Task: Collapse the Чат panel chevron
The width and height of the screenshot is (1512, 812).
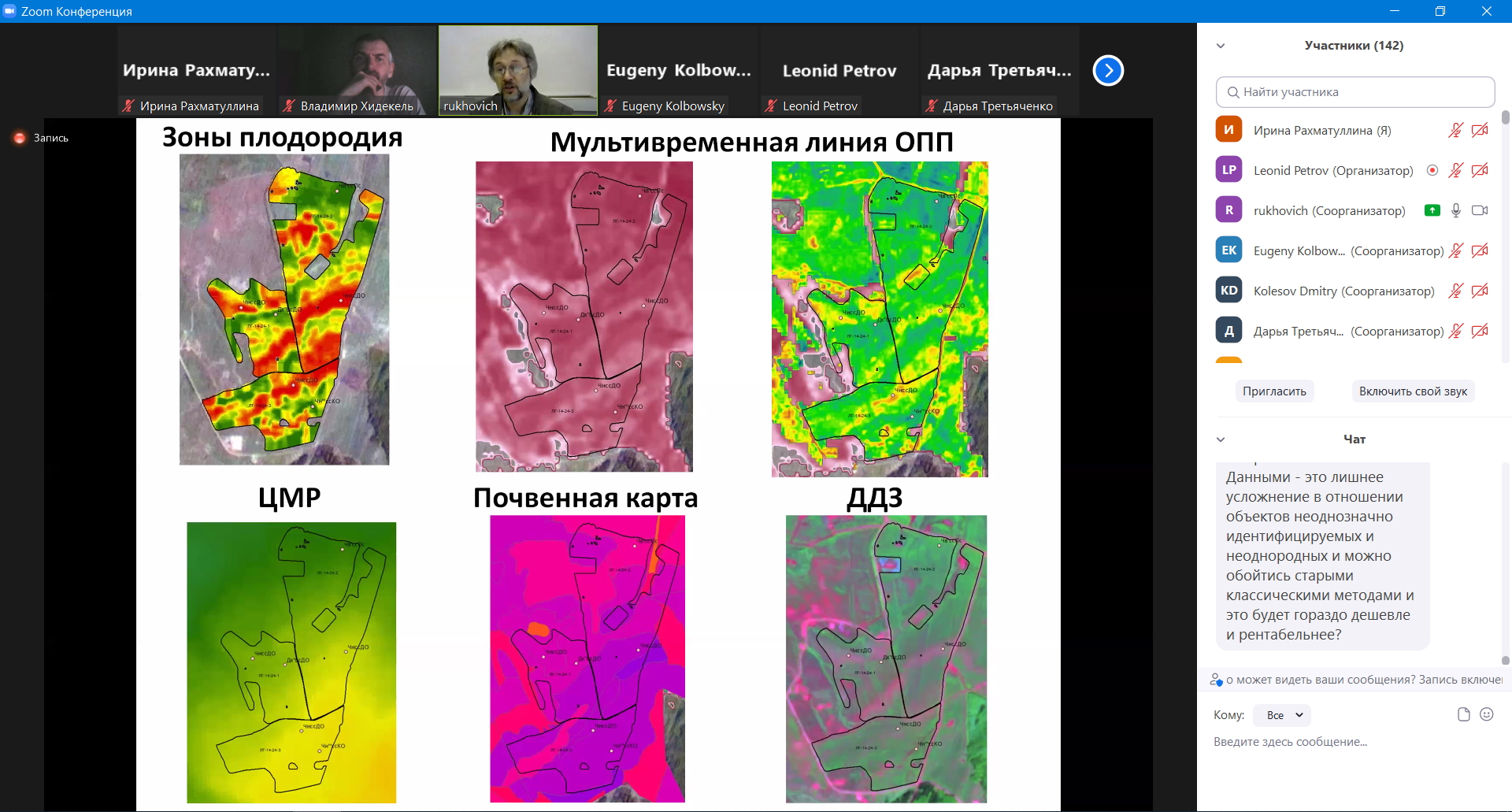Action: (1221, 439)
